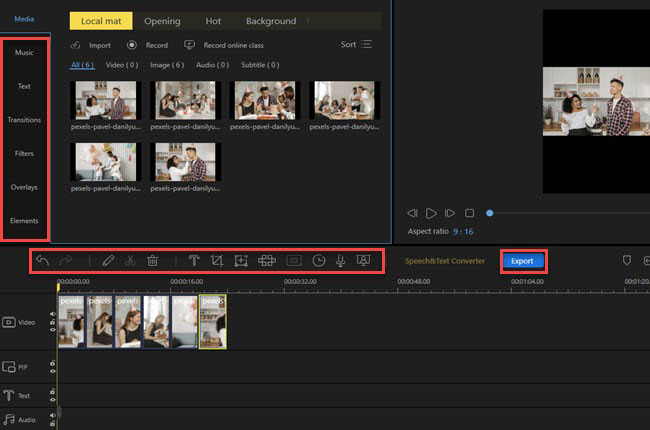The width and height of the screenshot is (650, 430).
Task: Toggle the PIP track lock icon
Action: pos(53,362)
